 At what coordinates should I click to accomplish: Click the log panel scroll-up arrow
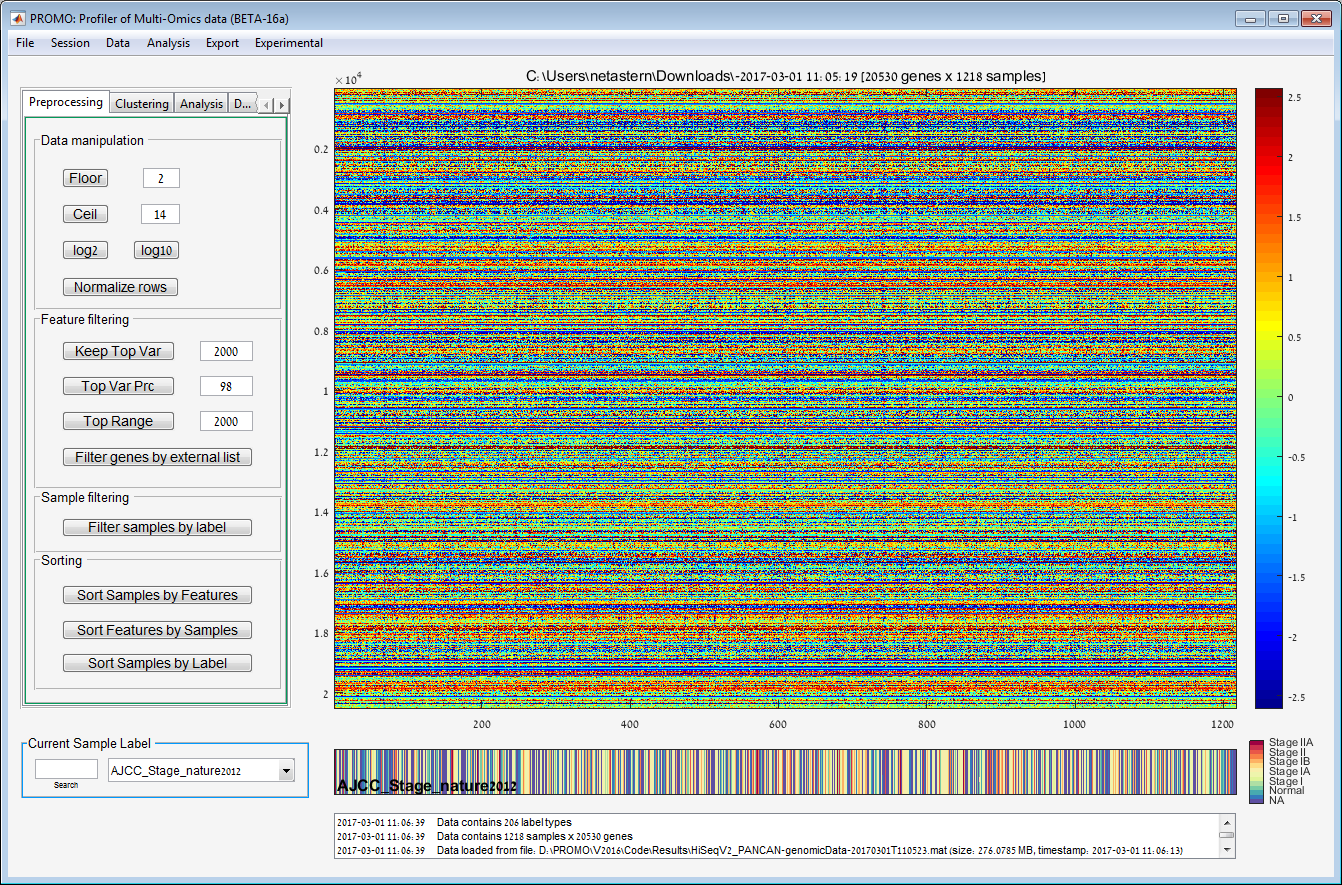(x=1226, y=821)
